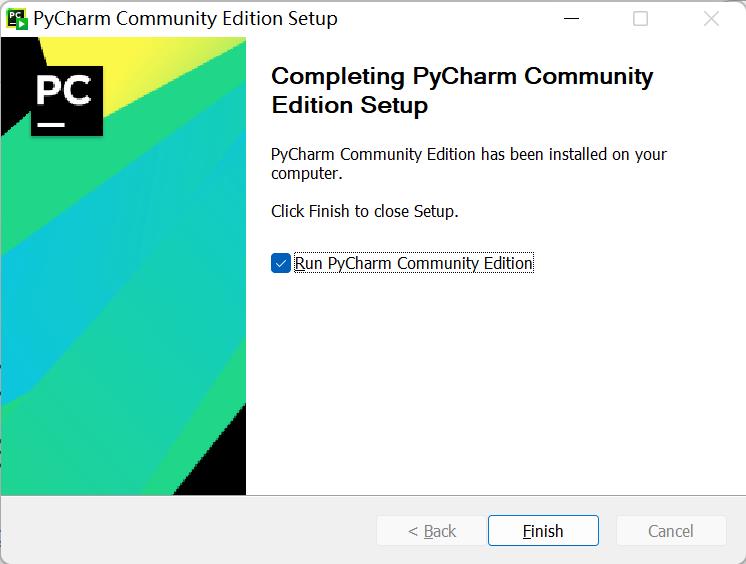Click the black PC logo on banner
The width and height of the screenshot is (746, 564).
67,101
